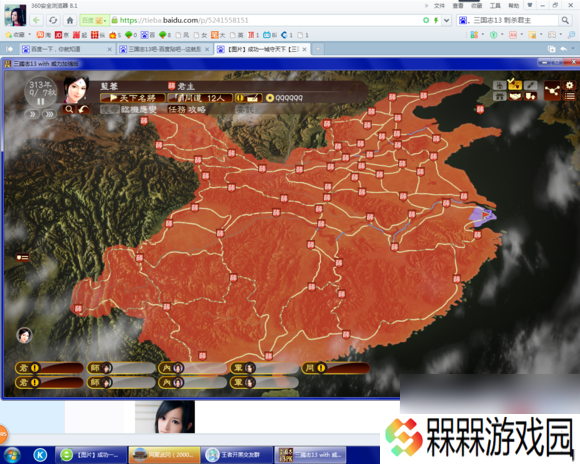Image resolution: width=580 pixels, height=464 pixels.
Task: Click the lower 師 status bar
Action: [x=121, y=382]
